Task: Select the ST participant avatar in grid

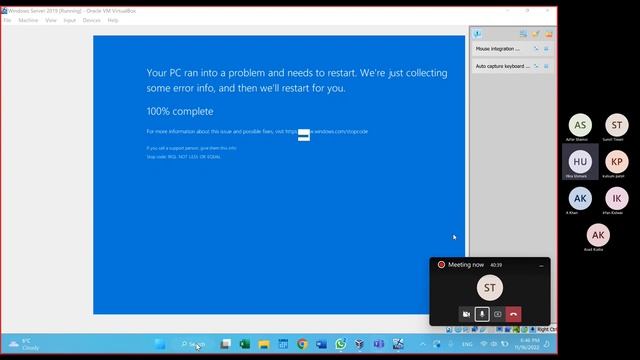Action: coord(617,125)
